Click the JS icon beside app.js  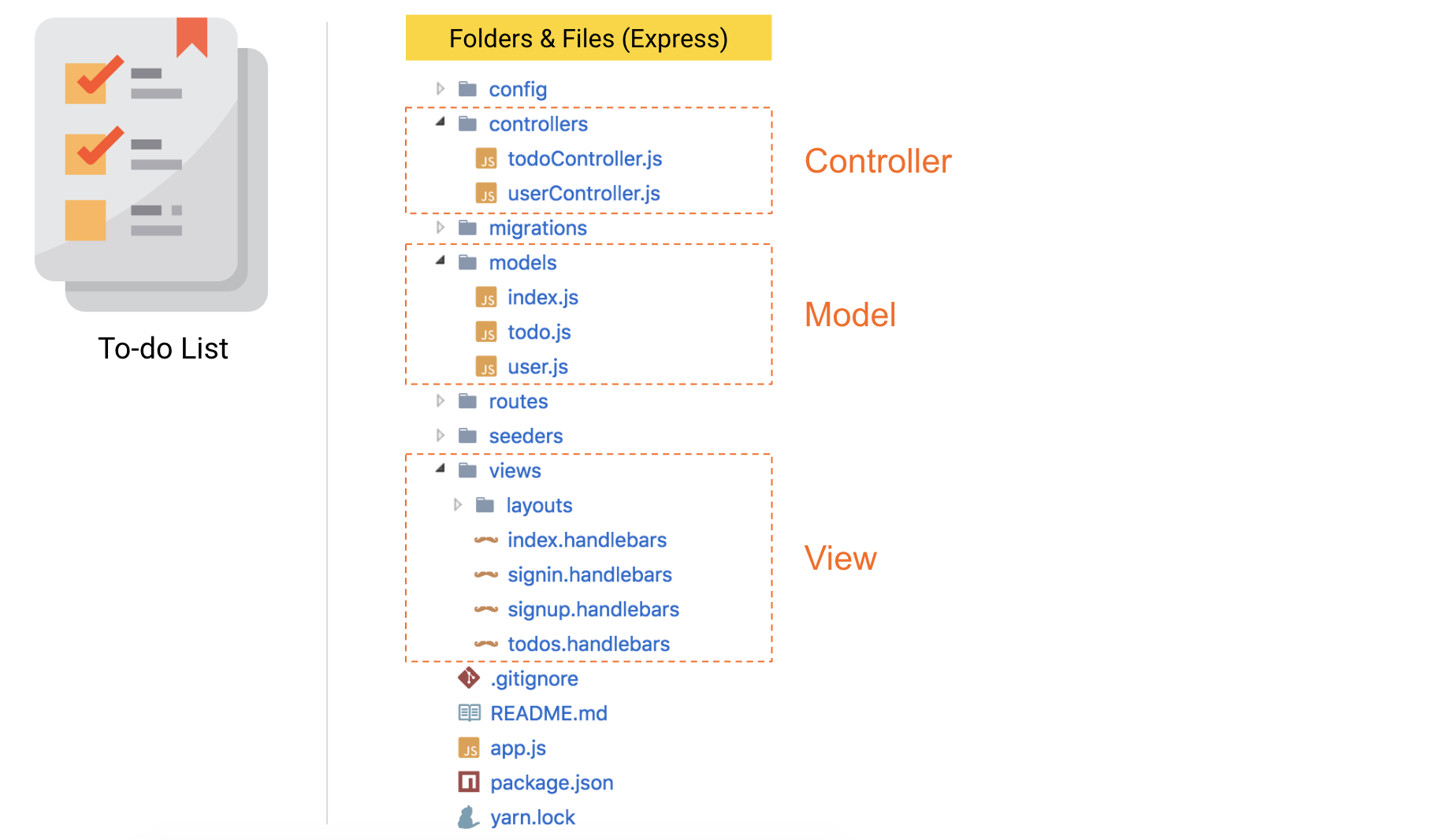tap(469, 748)
